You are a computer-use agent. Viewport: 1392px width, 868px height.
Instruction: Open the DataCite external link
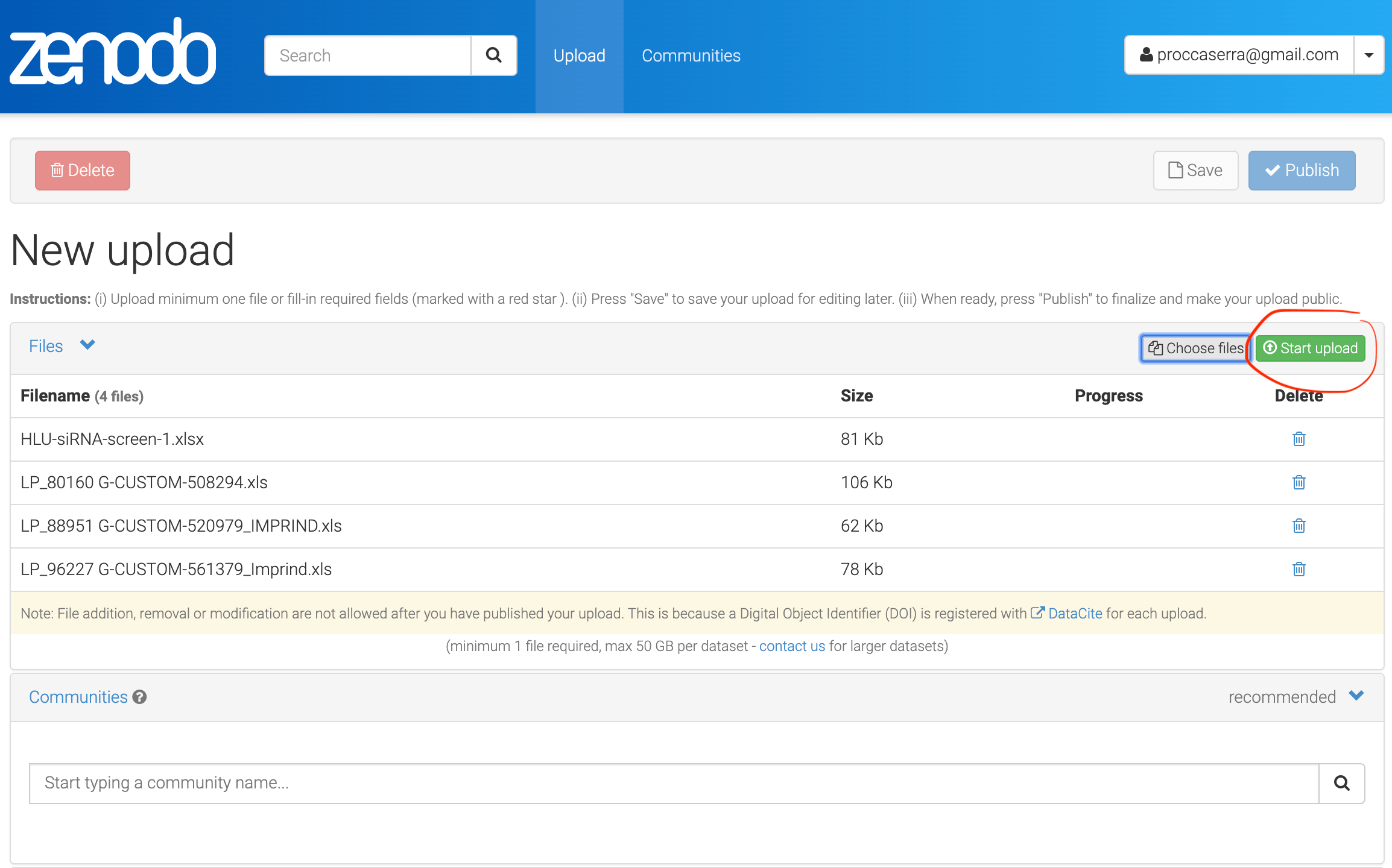click(1075, 613)
